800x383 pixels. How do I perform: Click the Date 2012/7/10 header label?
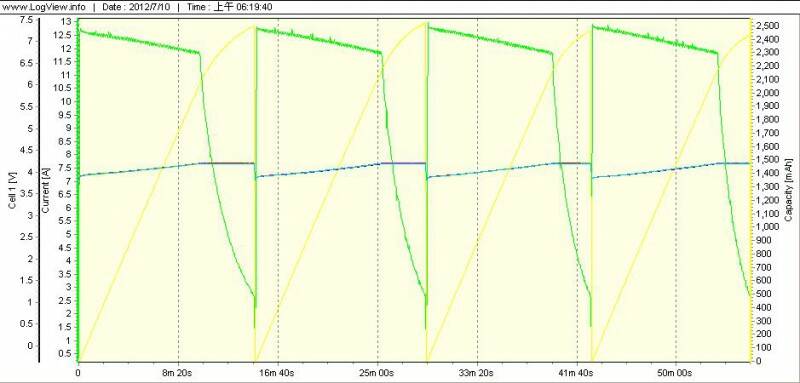click(136, 7)
